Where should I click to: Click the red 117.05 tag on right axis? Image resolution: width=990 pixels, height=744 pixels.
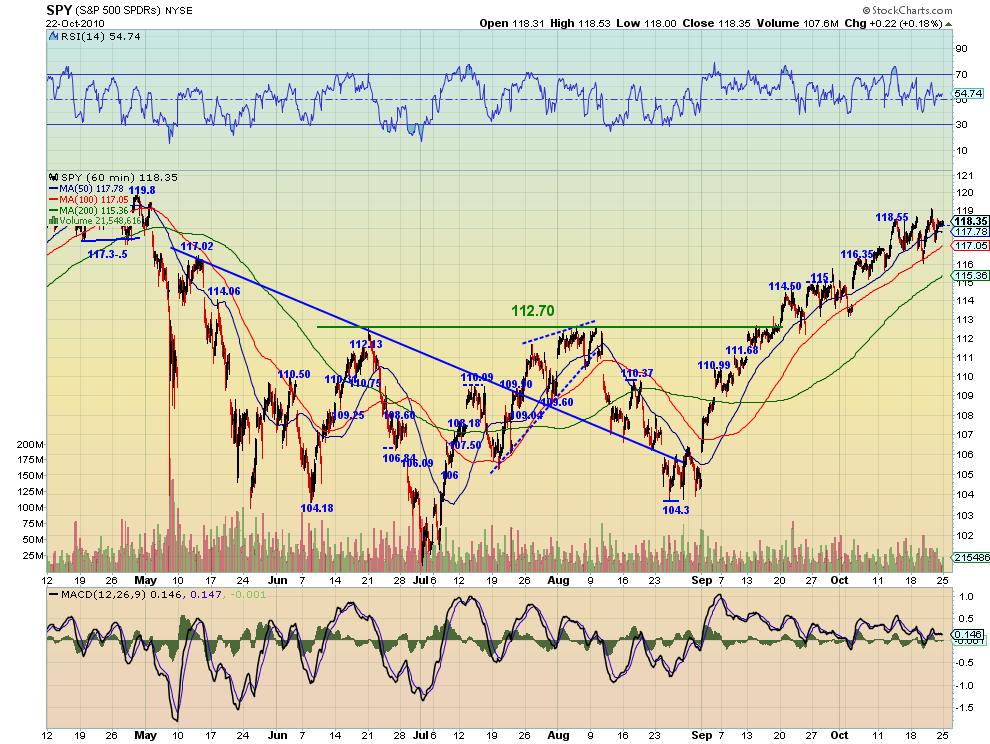pyautogui.click(x=971, y=246)
